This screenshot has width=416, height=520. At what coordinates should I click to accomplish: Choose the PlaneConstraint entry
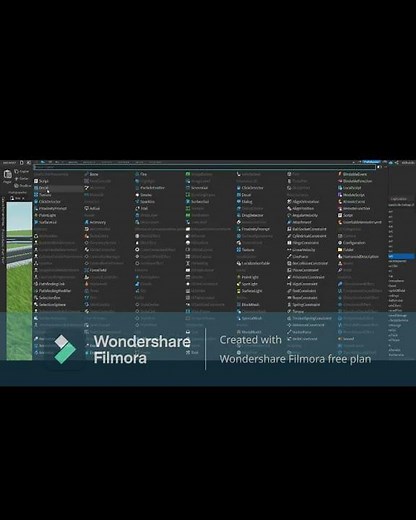tap(303, 270)
